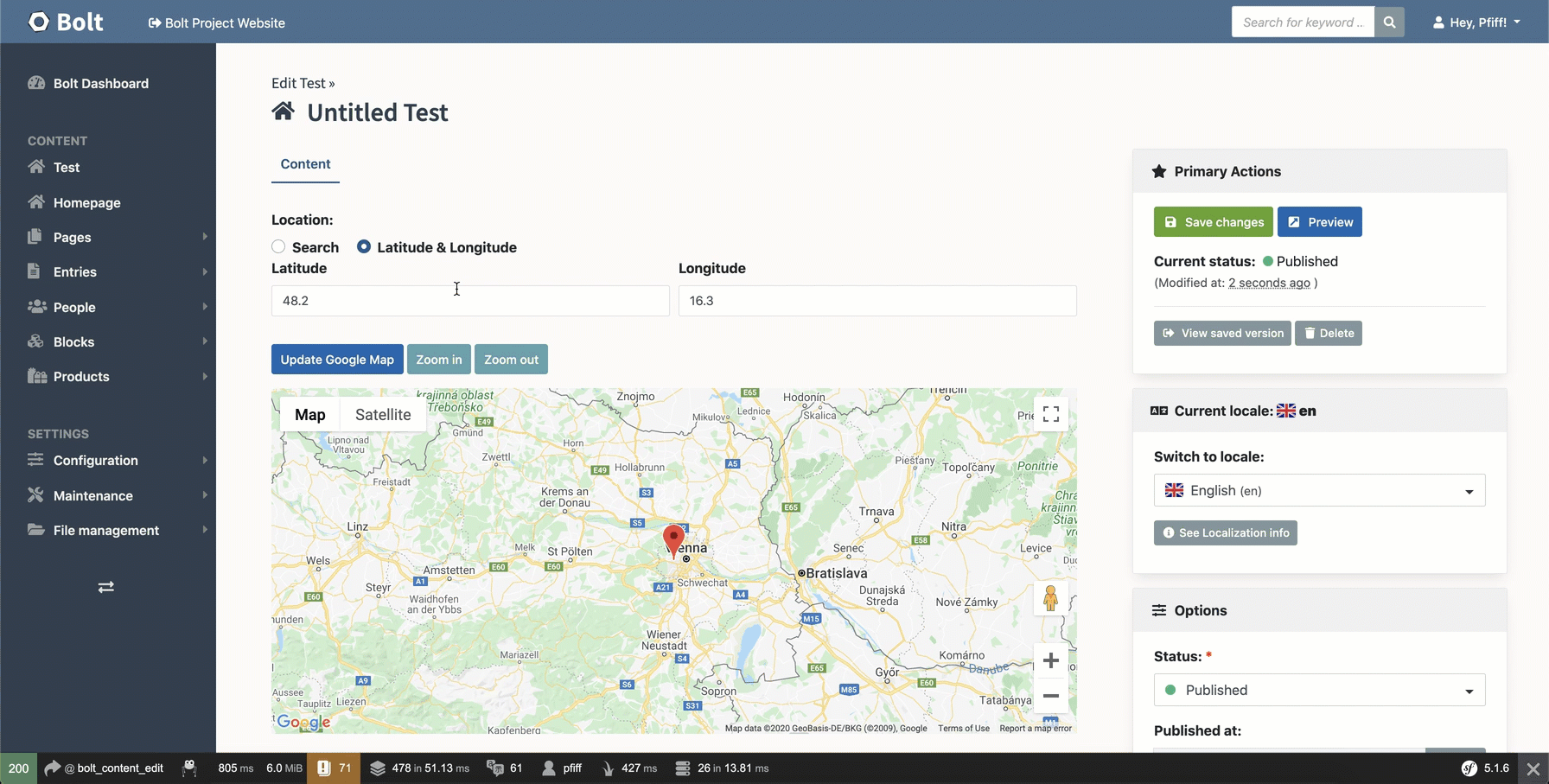
Task: Zoom out with the map minus control
Action: 1051,696
